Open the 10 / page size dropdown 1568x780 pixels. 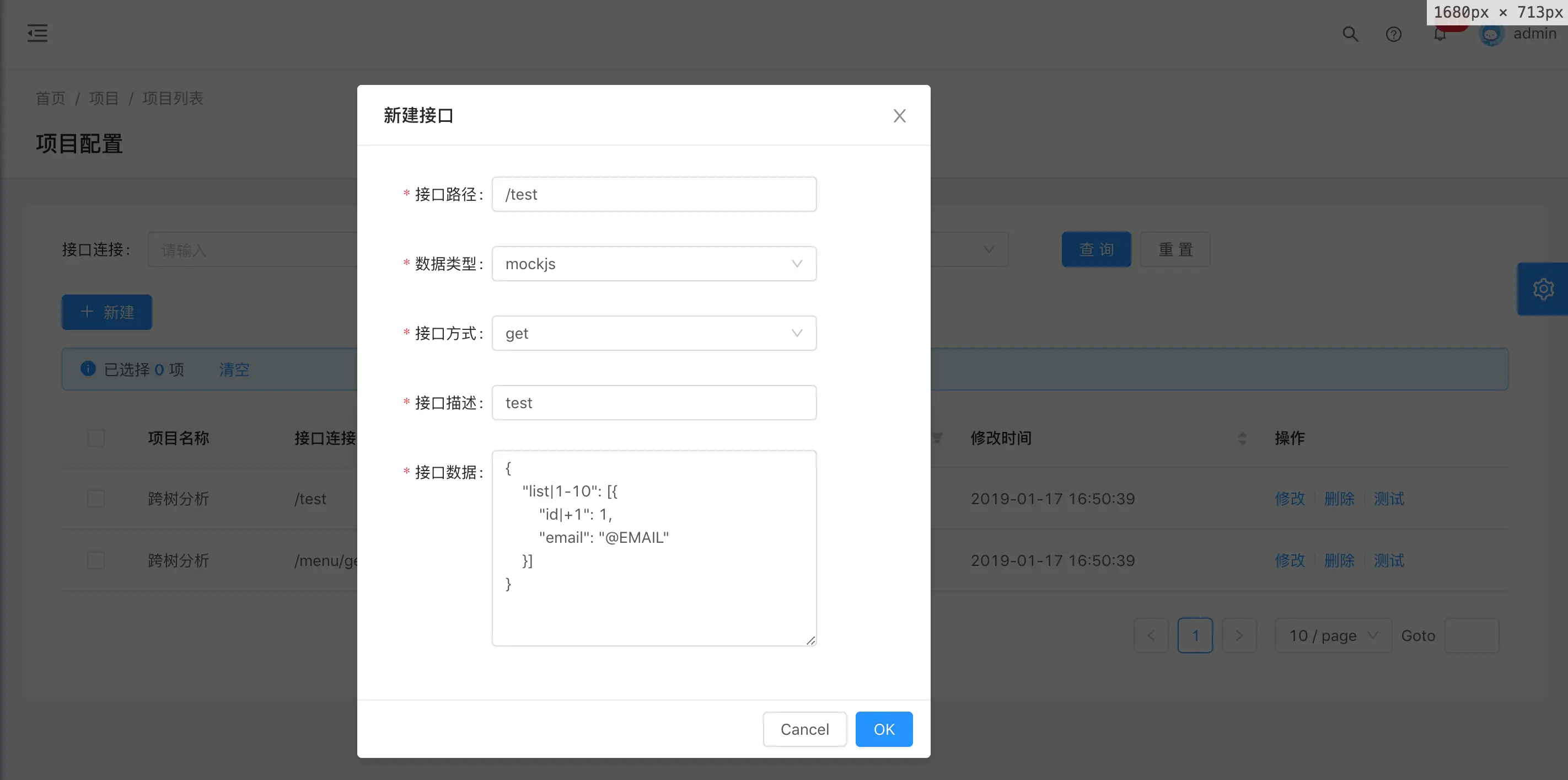[x=1333, y=635]
